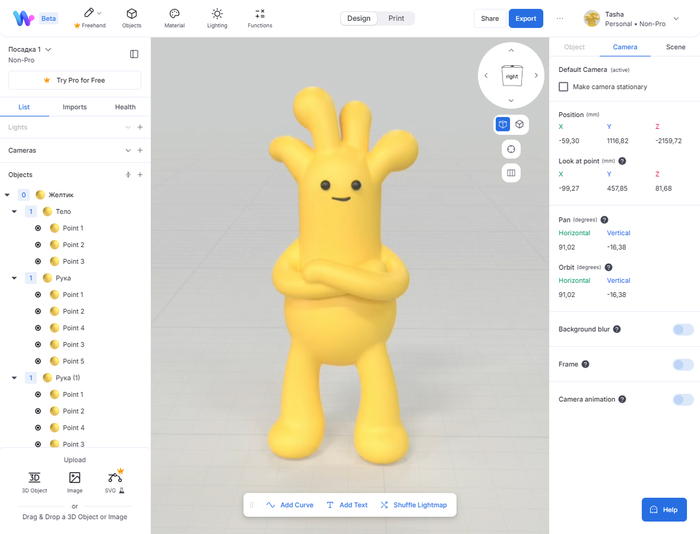
Task: Rotate view right with navigation cube arrow
Action: point(536,75)
